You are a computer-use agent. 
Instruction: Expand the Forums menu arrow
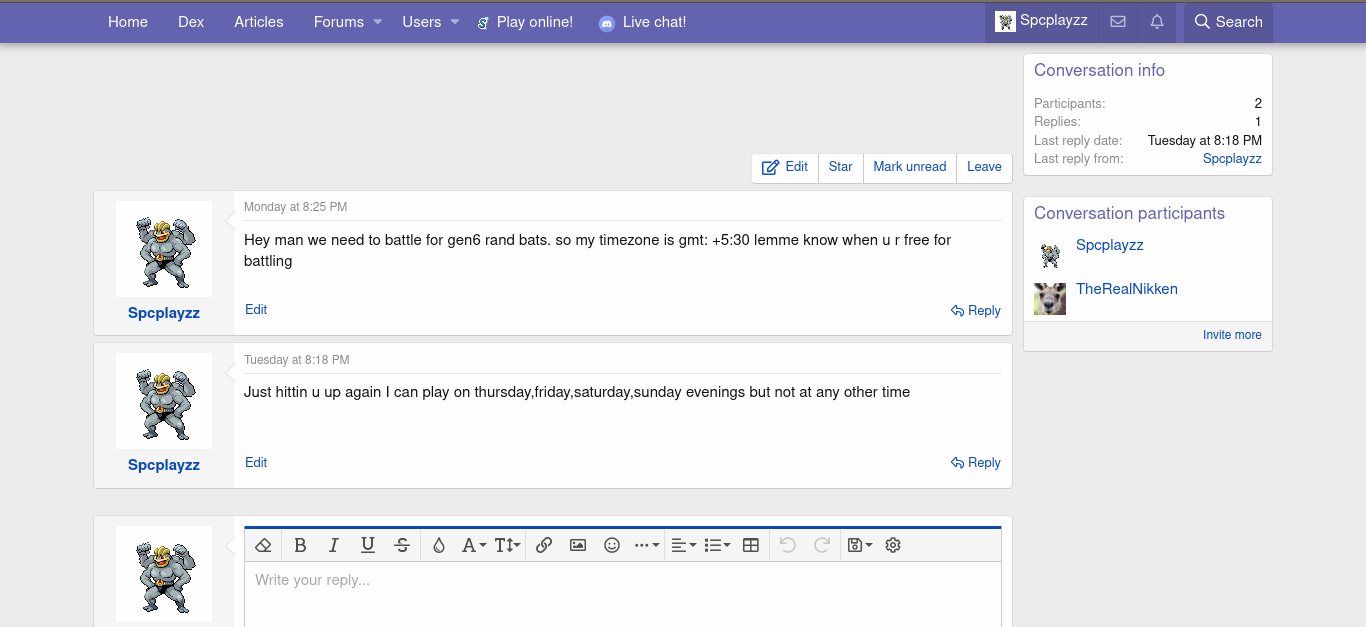[x=378, y=22]
